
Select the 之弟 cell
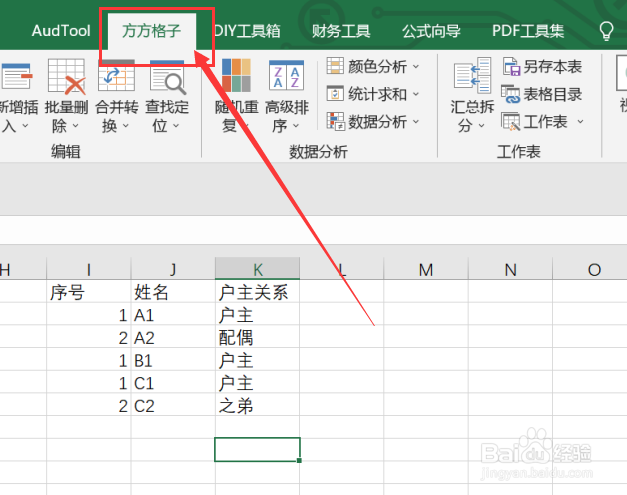[258, 405]
